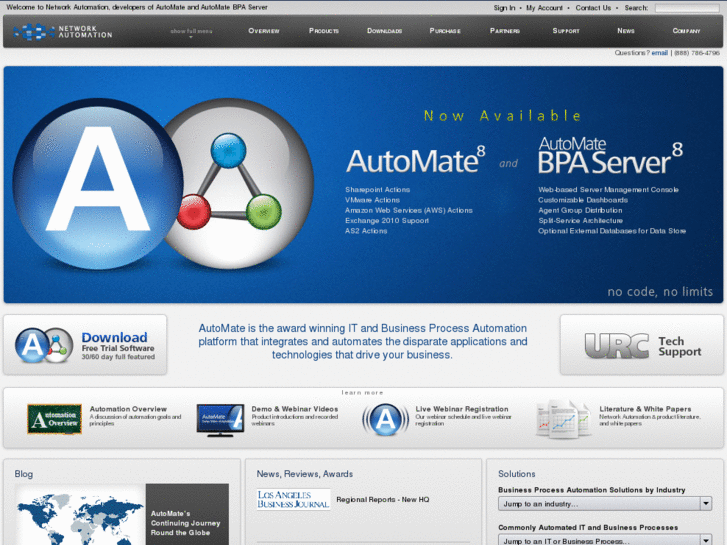
Task: Open the Demo & Webinar Videos link text
Action: [294, 409]
